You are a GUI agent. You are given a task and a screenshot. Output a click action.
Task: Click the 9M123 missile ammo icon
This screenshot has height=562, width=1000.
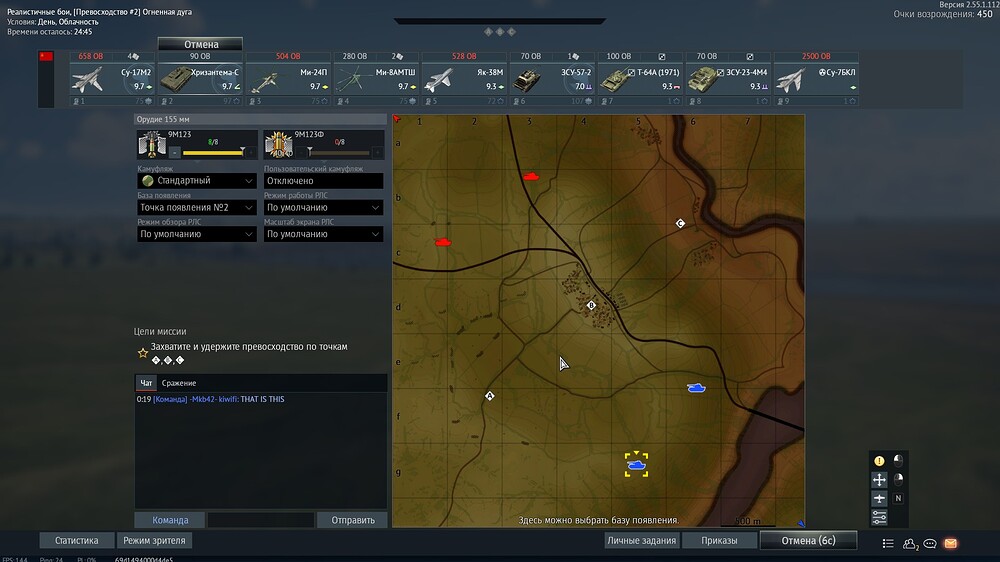coord(152,144)
